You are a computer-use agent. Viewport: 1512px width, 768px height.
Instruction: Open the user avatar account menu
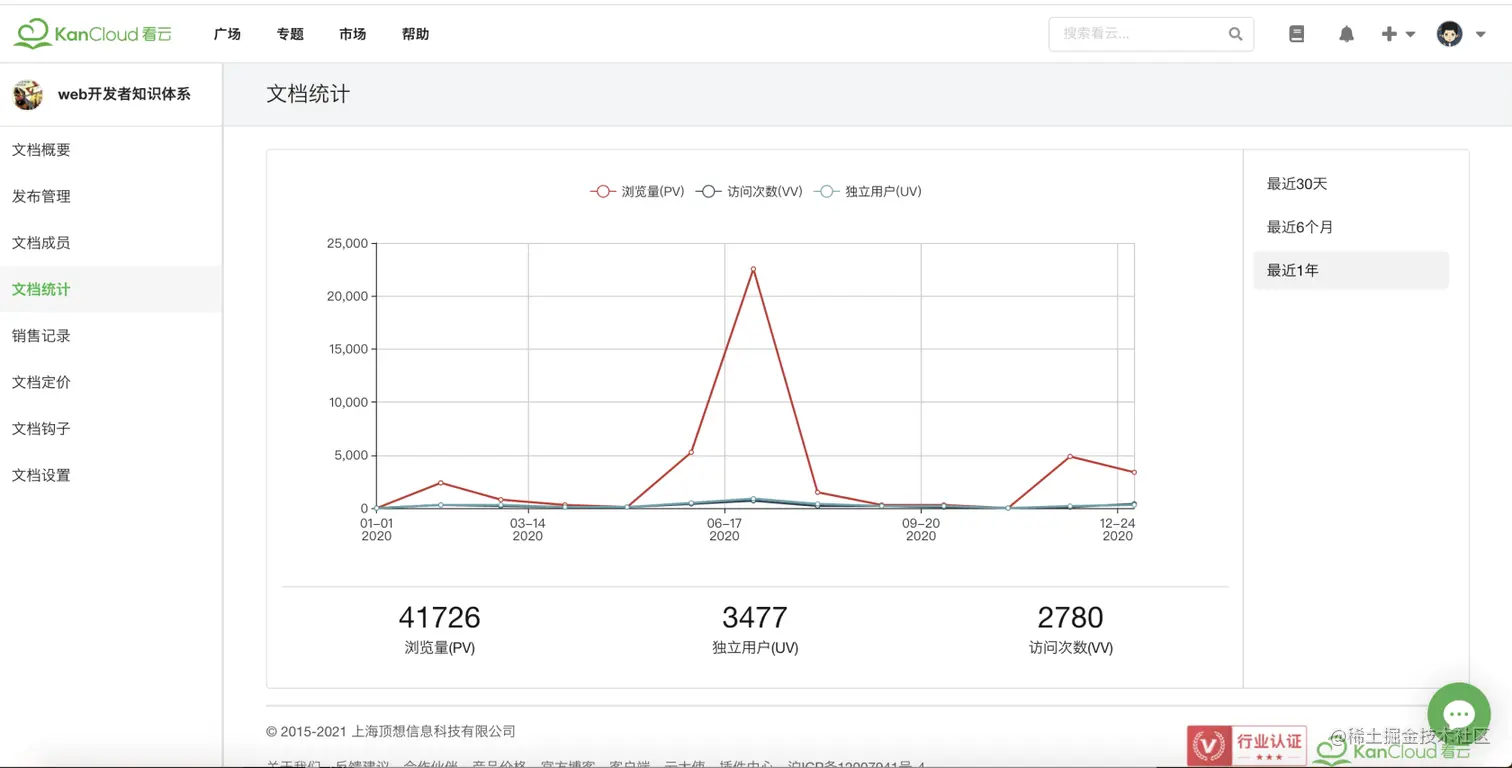click(1461, 34)
